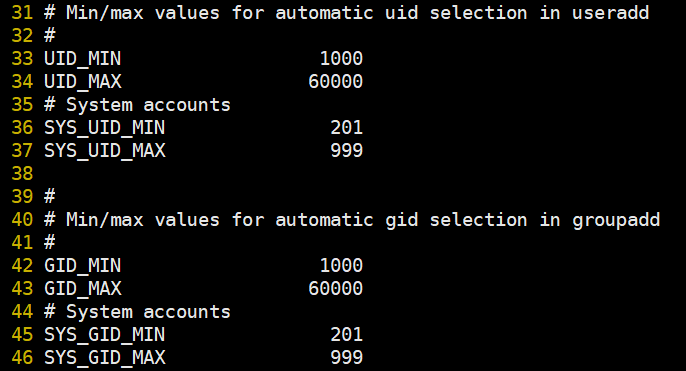Click the GID_MIN keyword

[x=83, y=266]
